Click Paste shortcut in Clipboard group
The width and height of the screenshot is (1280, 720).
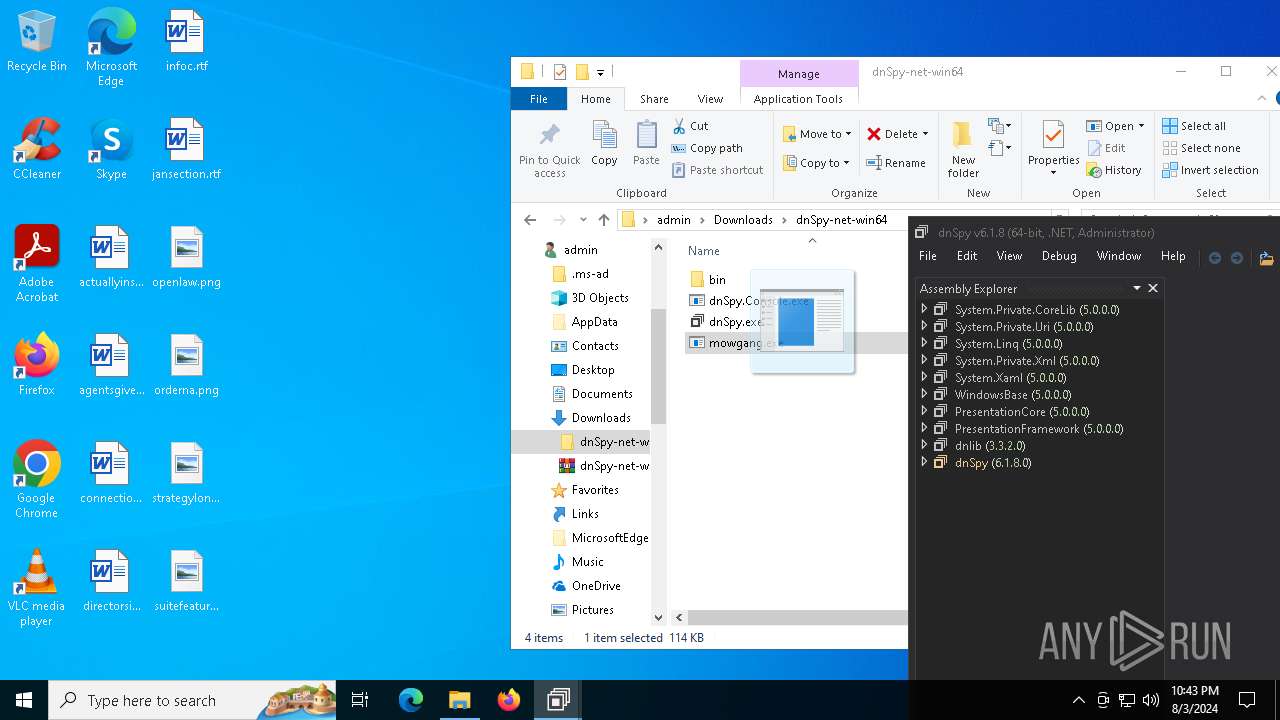pos(718,170)
